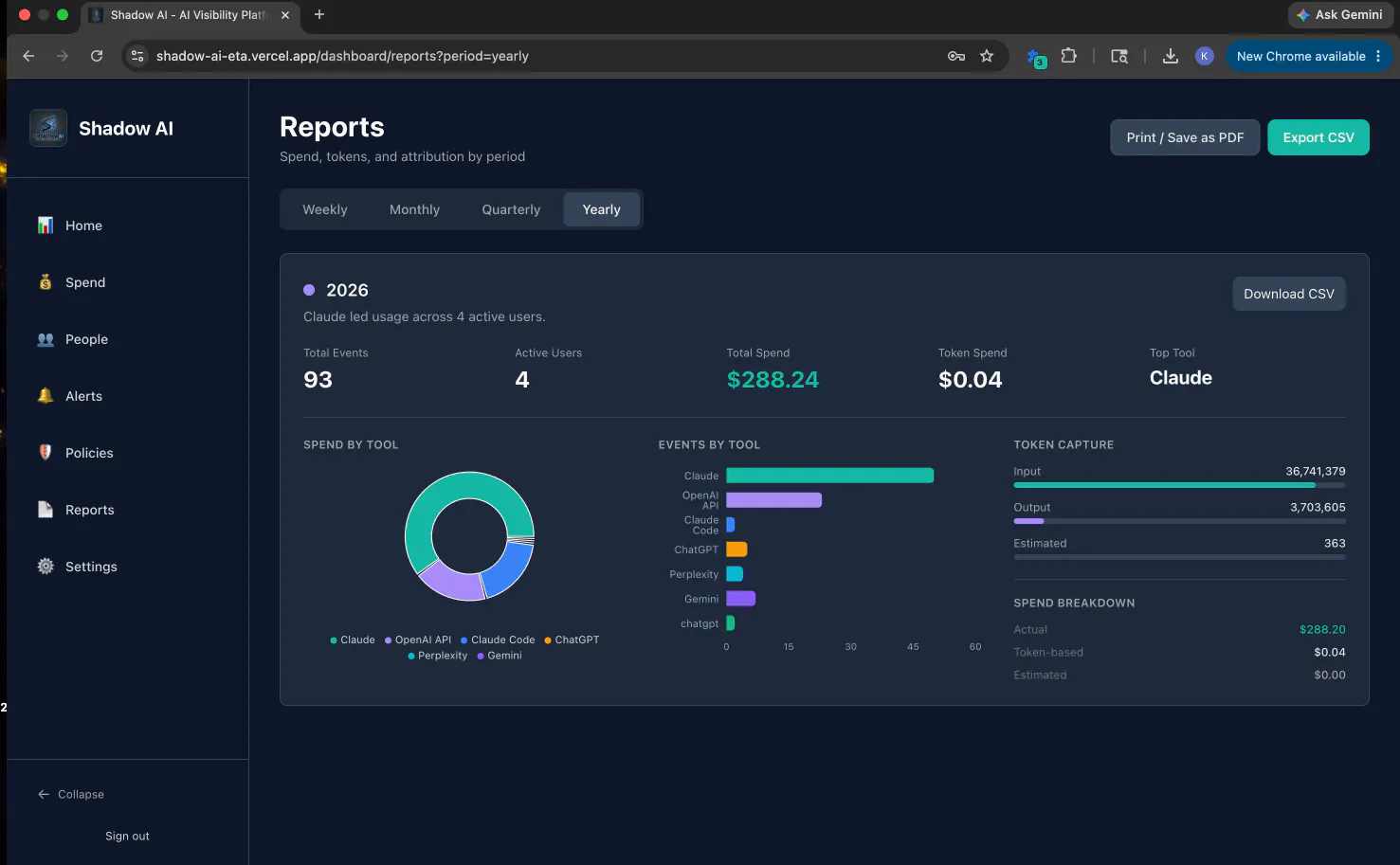This screenshot has width=1400, height=865.
Task: Open Home in the sidebar menu
Action: coord(127,225)
